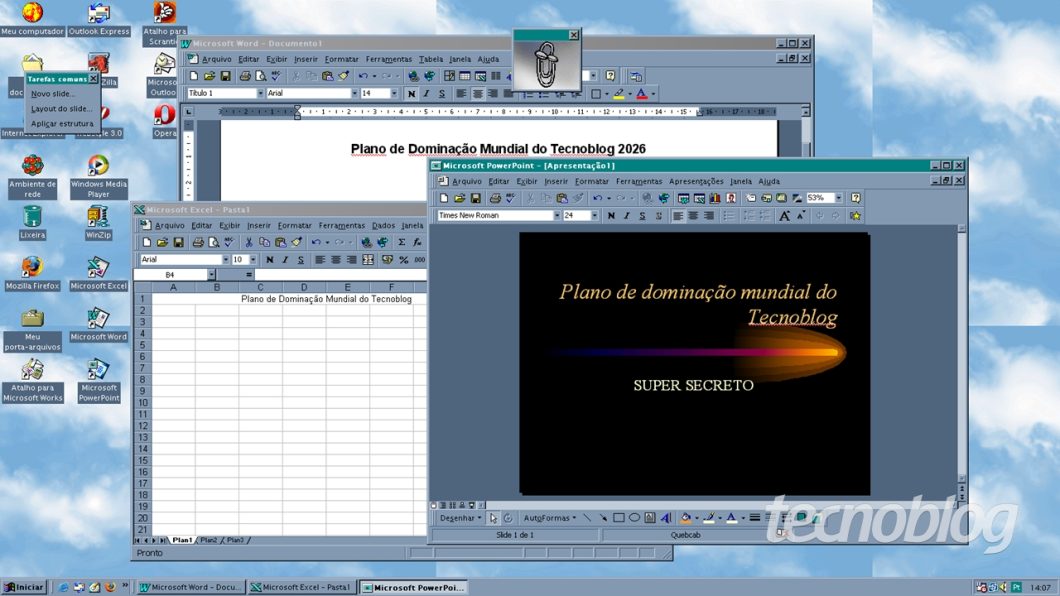Click Paste Function fx icon in Excel
This screenshot has height=596, width=1060.
point(417,242)
